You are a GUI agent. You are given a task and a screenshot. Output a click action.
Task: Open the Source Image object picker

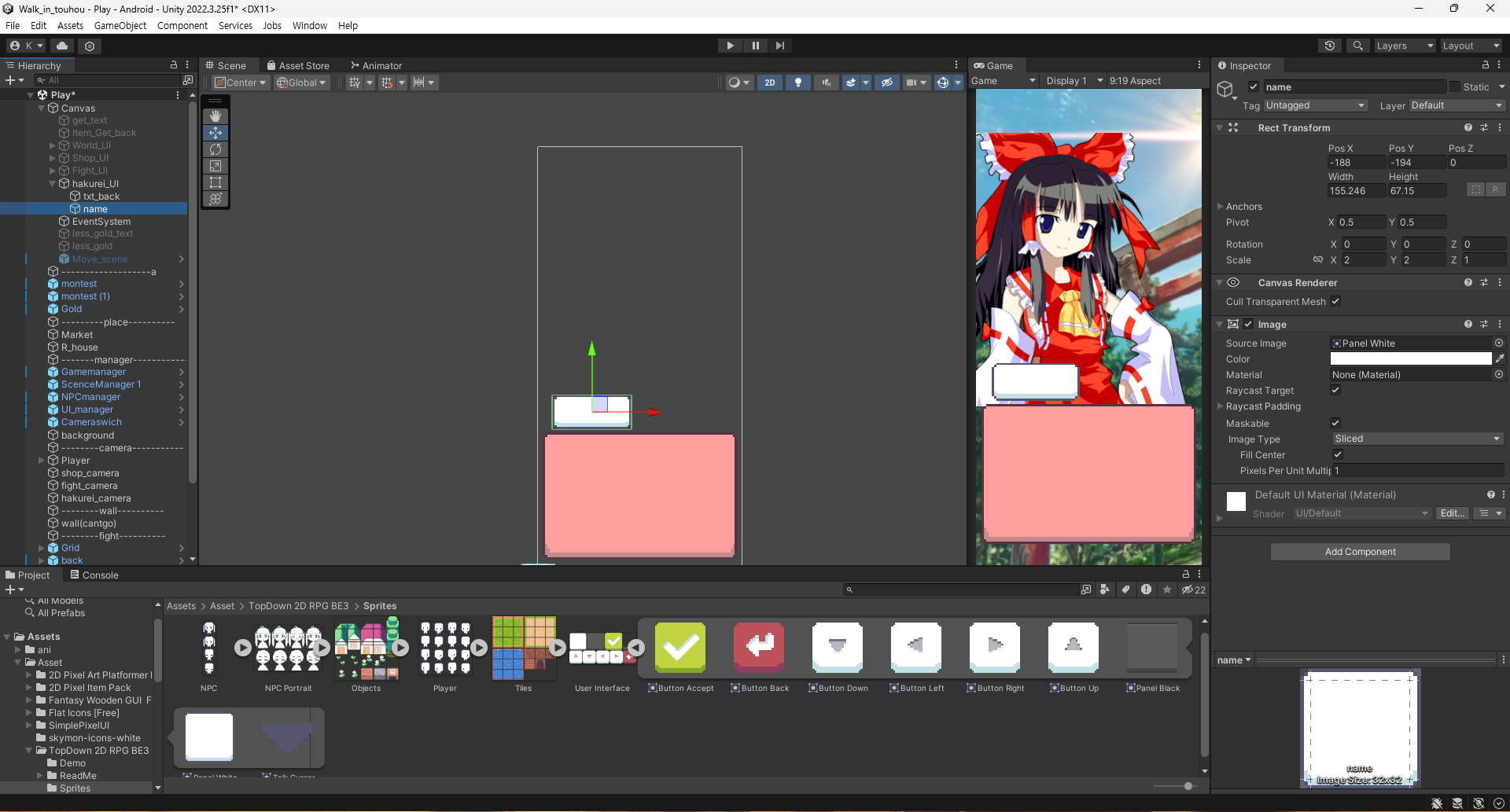pos(1499,344)
